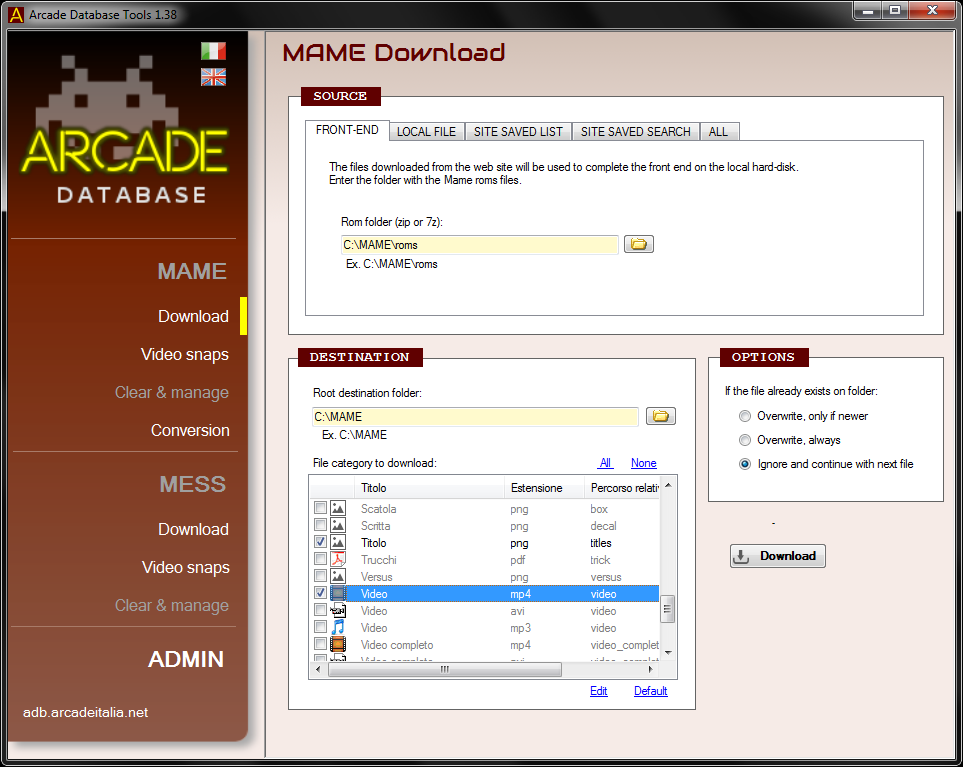Switch language with the Italian flag icon
Screen dimensions: 963x767
pos(213,51)
